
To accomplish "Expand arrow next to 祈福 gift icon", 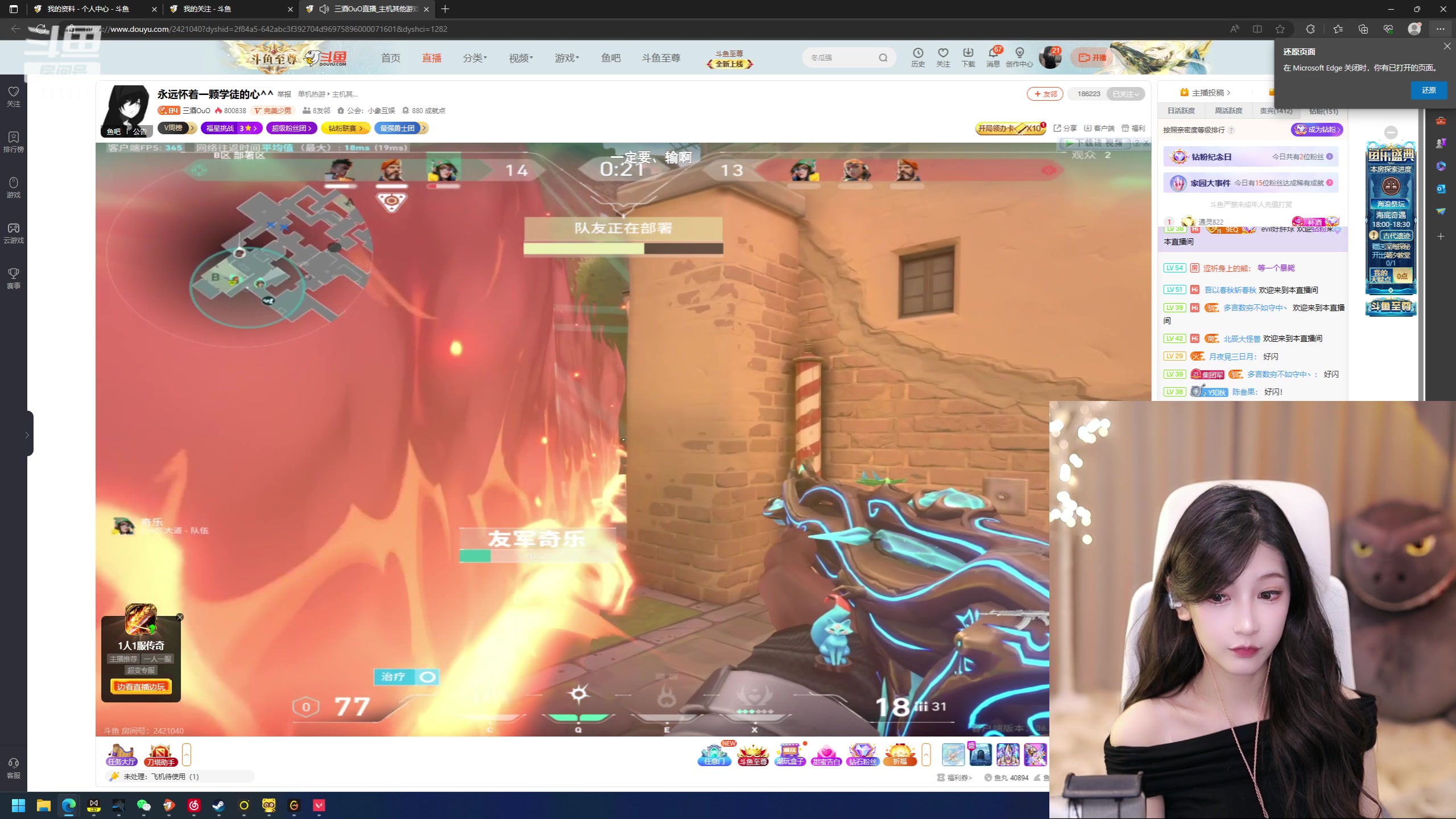I will click(926, 755).
